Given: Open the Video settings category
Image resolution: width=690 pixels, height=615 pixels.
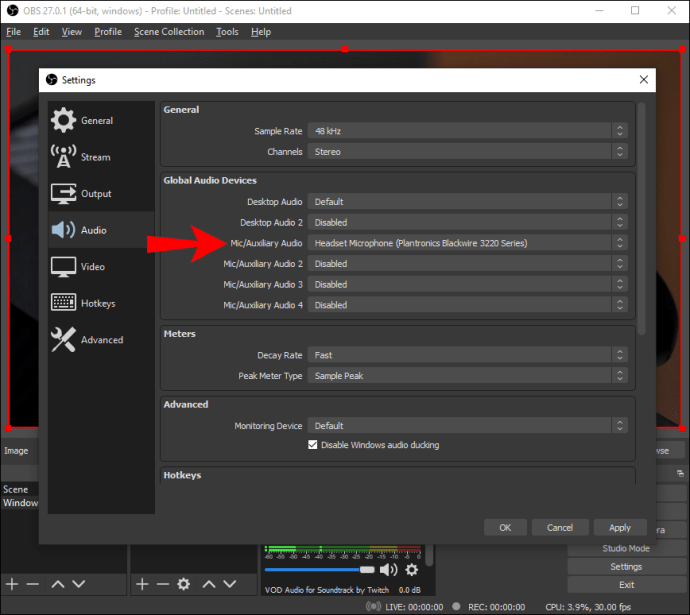Looking at the screenshot, I should click(101, 266).
